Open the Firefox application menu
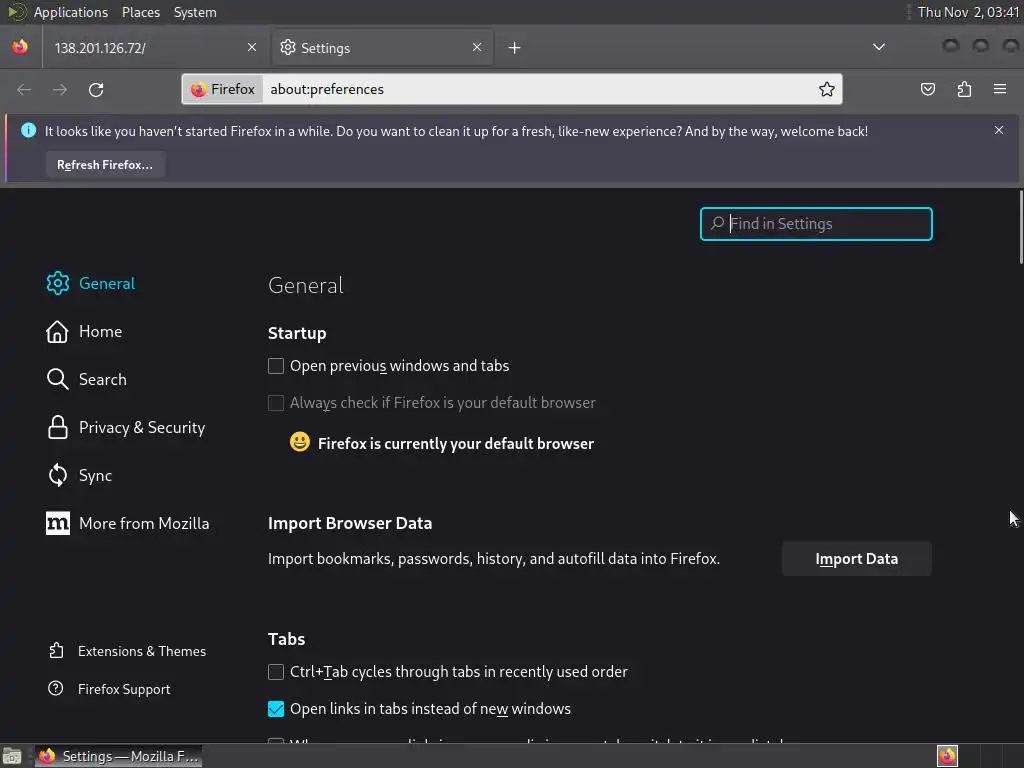1024x768 pixels. (999, 89)
